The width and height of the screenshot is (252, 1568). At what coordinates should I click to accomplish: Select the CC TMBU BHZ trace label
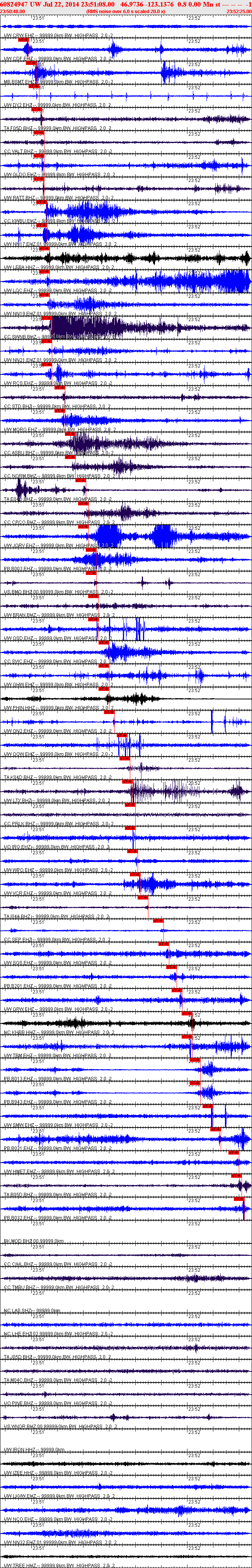click(58, 1287)
